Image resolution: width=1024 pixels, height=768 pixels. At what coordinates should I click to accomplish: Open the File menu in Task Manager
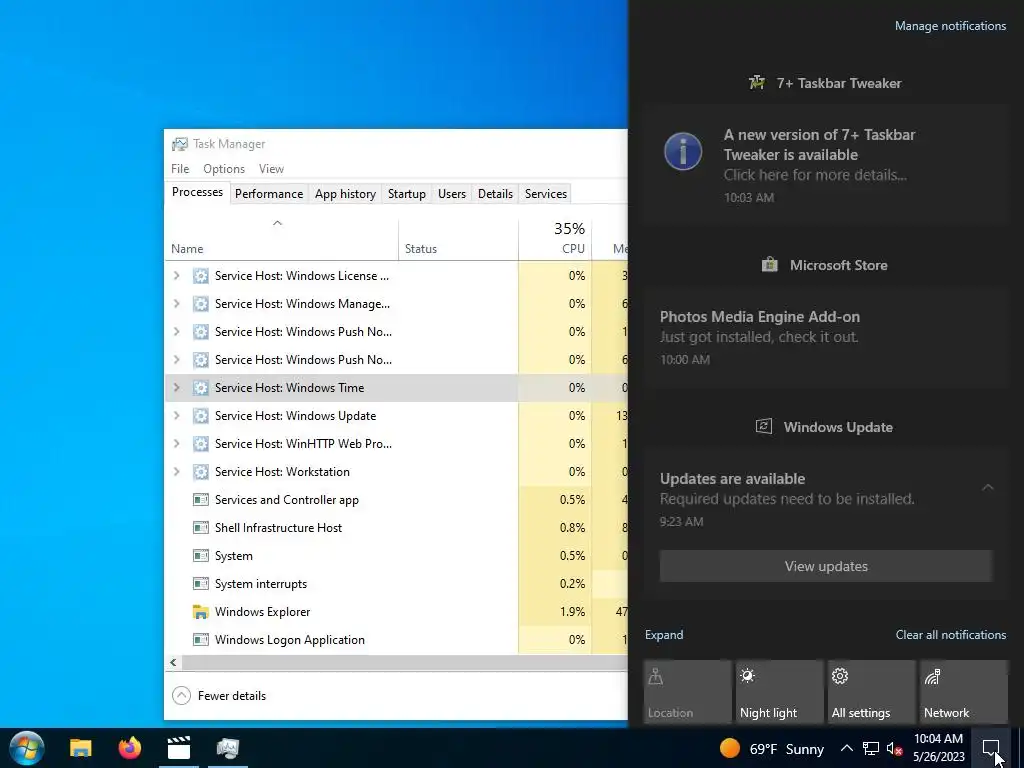pos(180,168)
